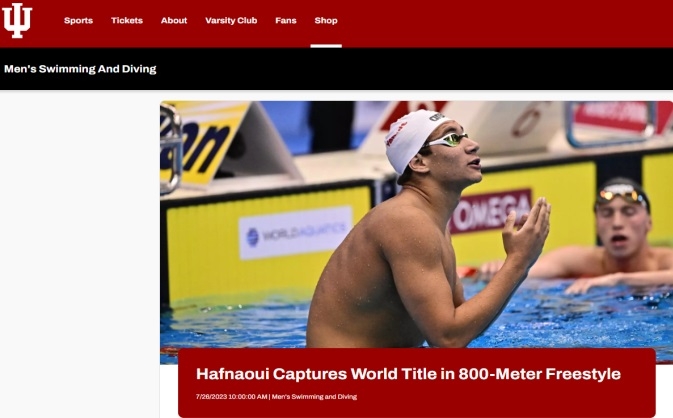This screenshot has height=418, width=673.
Task: Click the white underline beneath Shop
Action: (326, 45)
